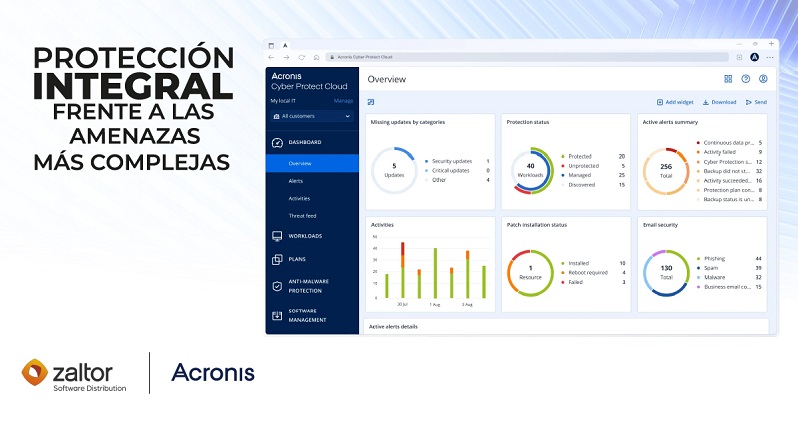Click the Download button
The image size is (798, 445).
[x=720, y=102]
